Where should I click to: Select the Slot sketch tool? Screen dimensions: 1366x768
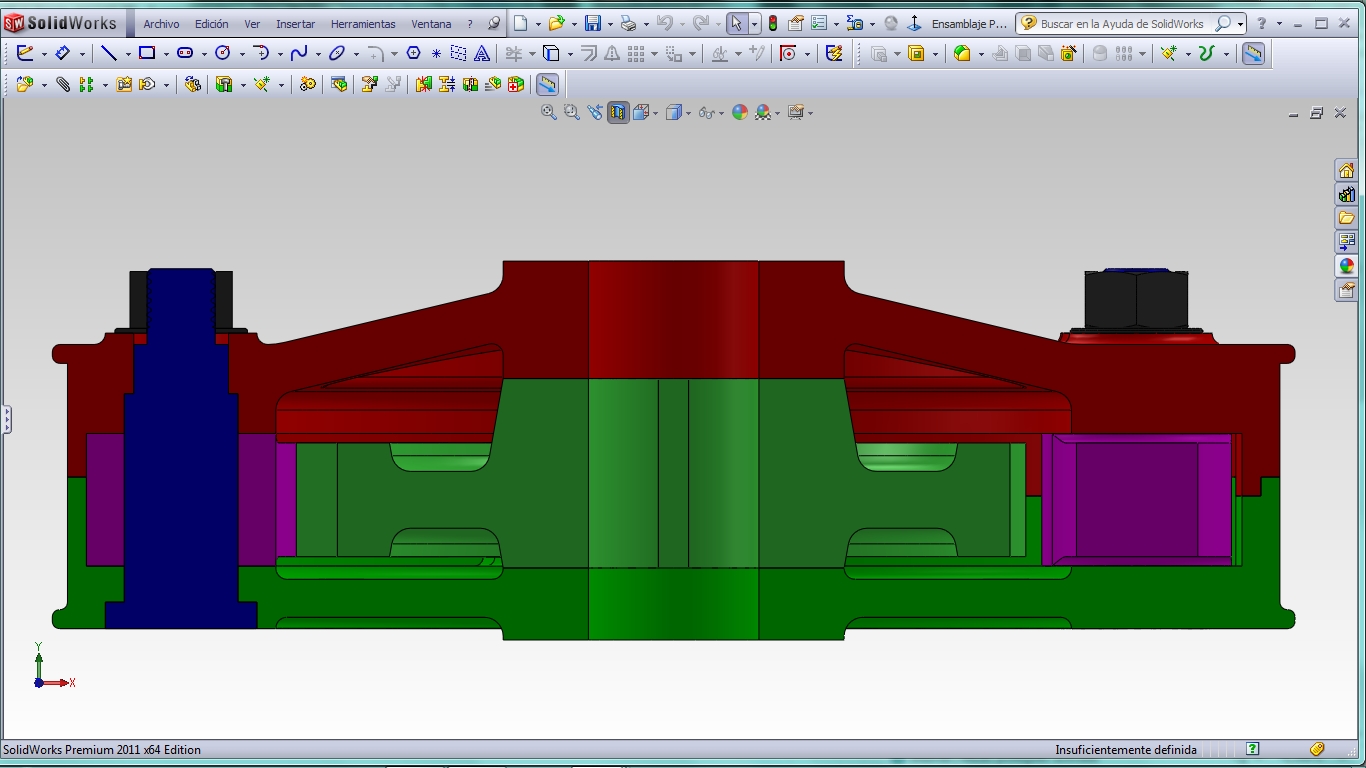(185, 54)
